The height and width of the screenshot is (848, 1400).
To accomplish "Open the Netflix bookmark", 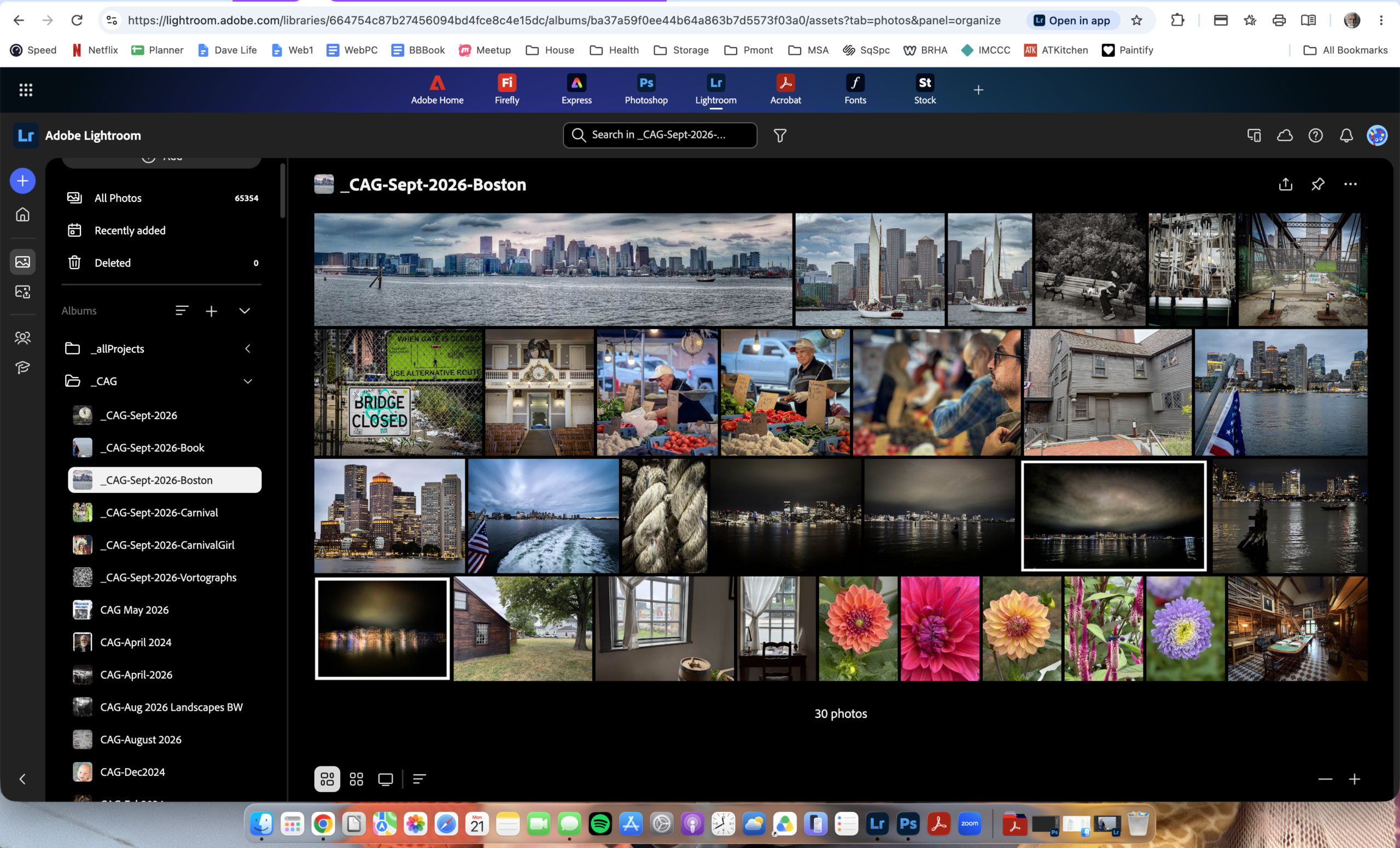I will click(95, 50).
